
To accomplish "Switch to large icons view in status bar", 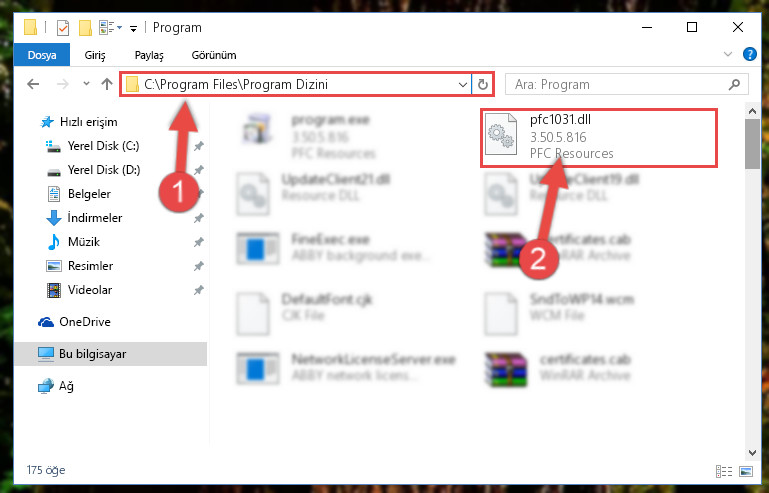I will pyautogui.click(x=746, y=471).
